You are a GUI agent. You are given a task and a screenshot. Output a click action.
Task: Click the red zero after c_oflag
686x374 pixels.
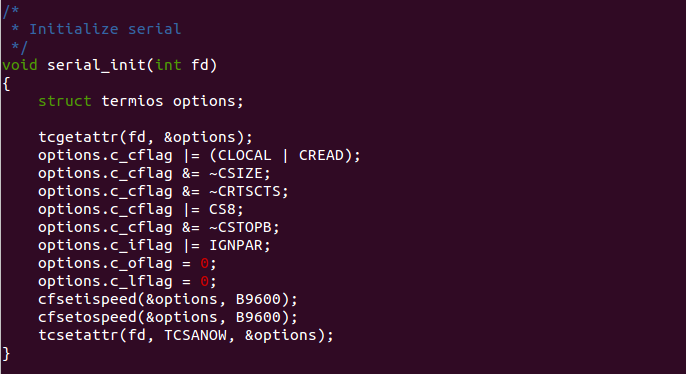point(204,263)
